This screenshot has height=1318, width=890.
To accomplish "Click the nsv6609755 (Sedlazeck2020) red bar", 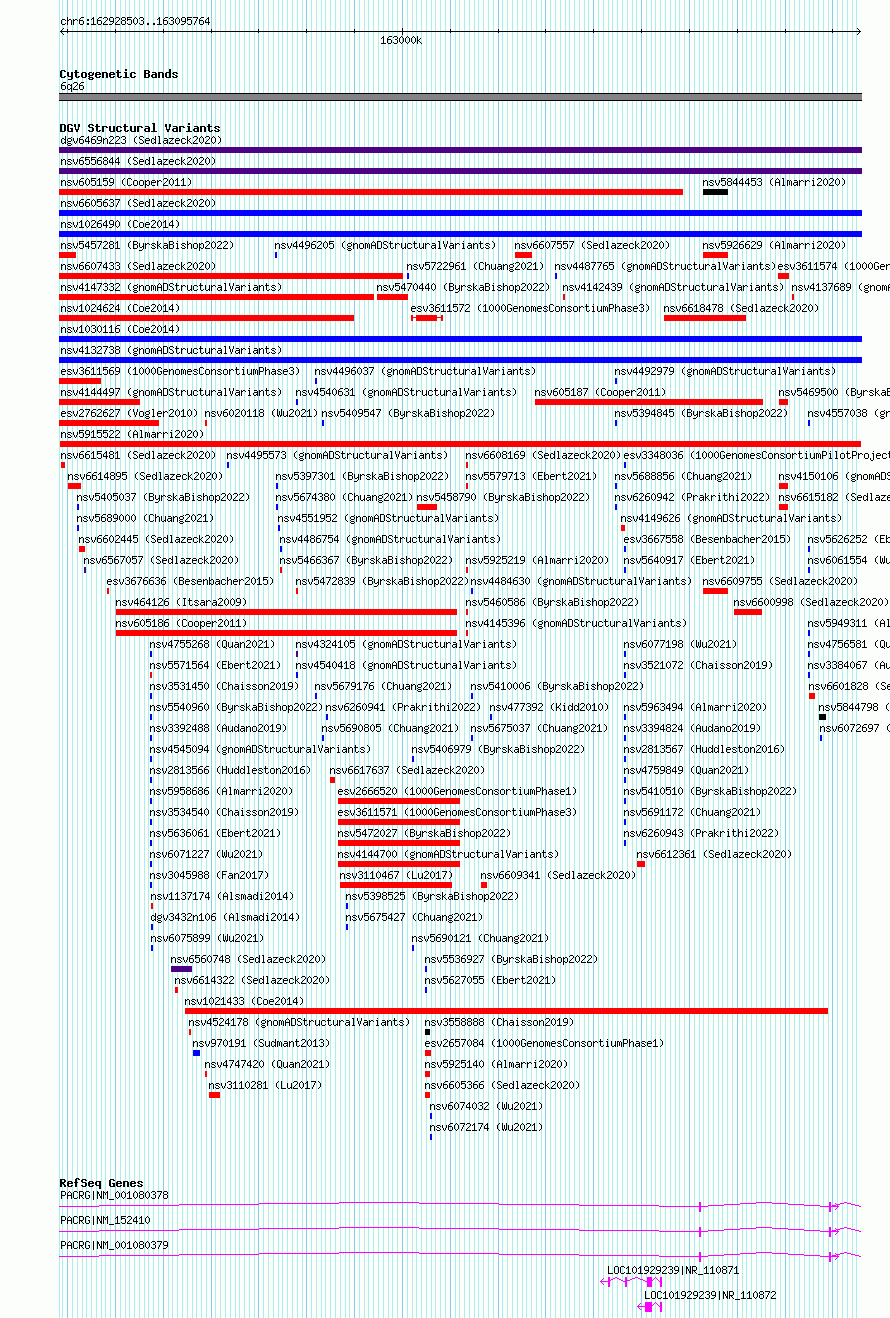I will coord(715,591).
